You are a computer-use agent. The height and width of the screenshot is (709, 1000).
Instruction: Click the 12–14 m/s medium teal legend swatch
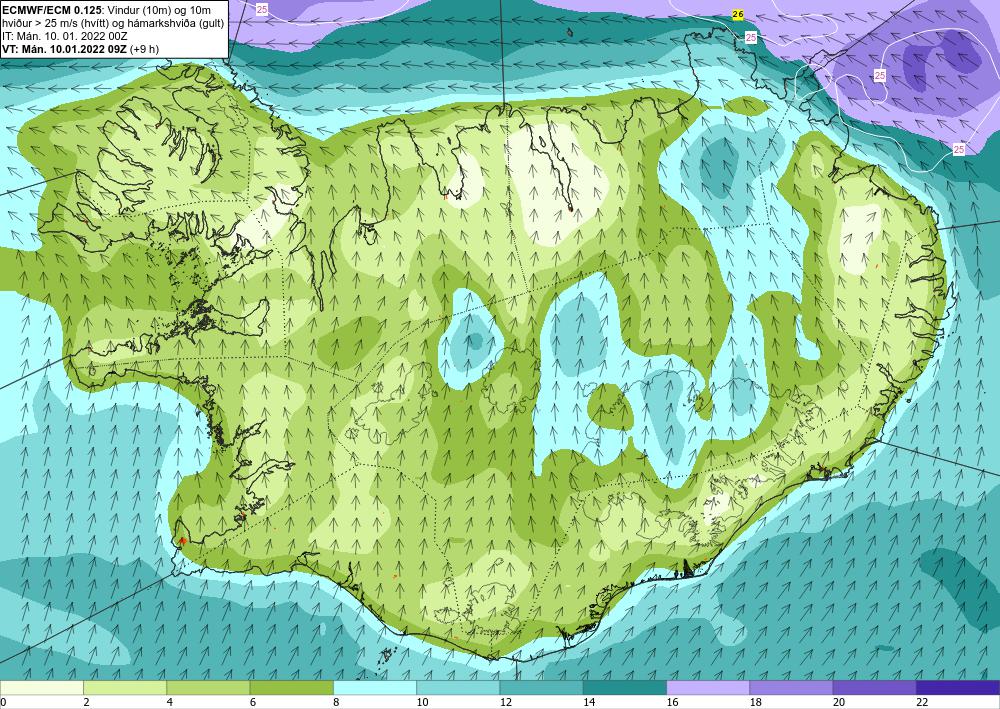click(541, 688)
